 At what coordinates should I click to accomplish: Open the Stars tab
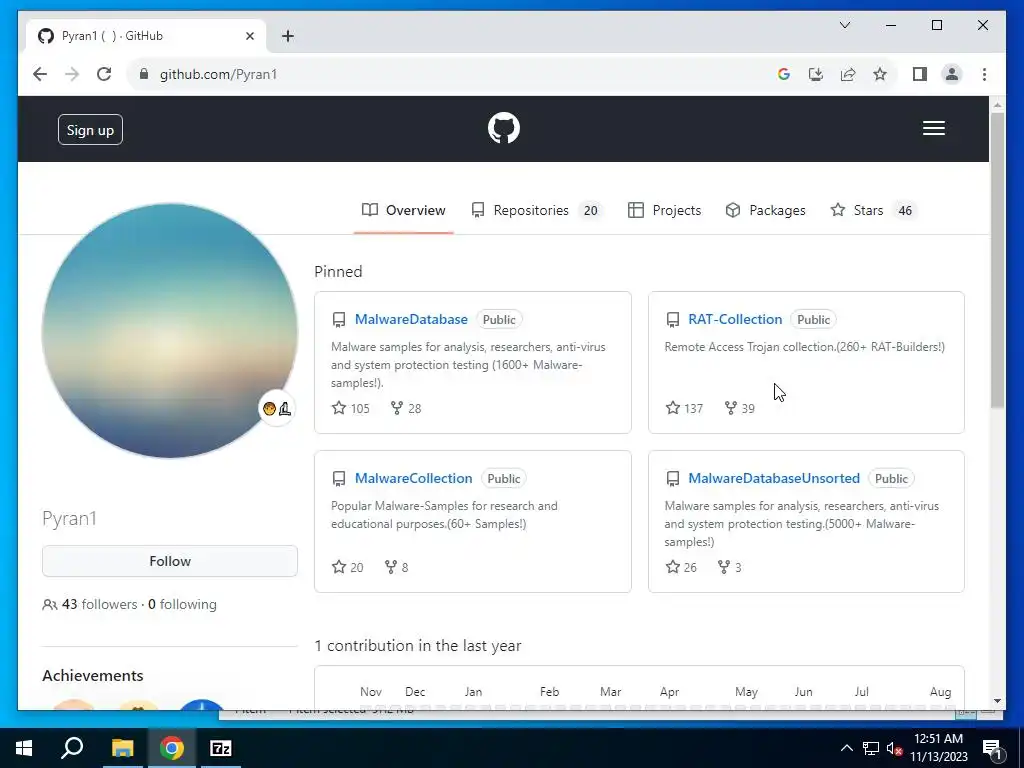[873, 210]
